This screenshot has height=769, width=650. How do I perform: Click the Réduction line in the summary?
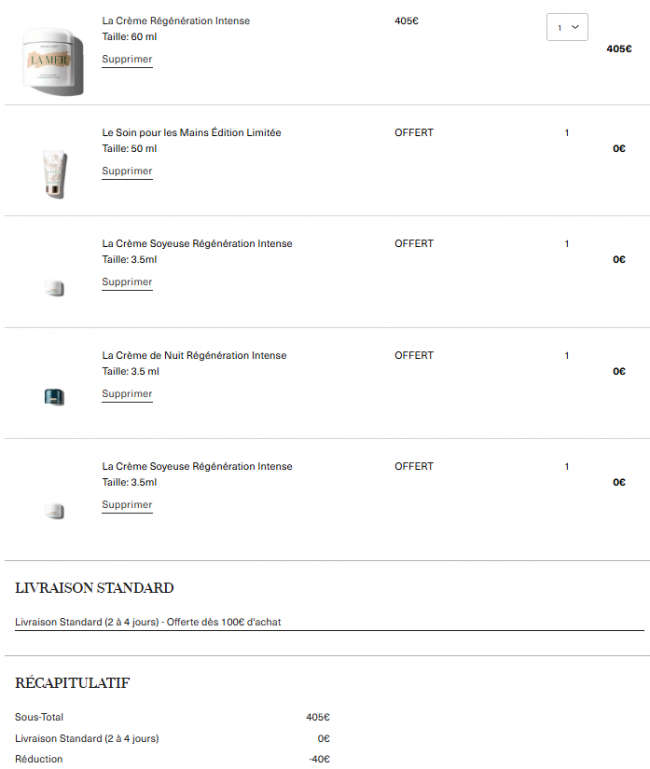[x=39, y=759]
